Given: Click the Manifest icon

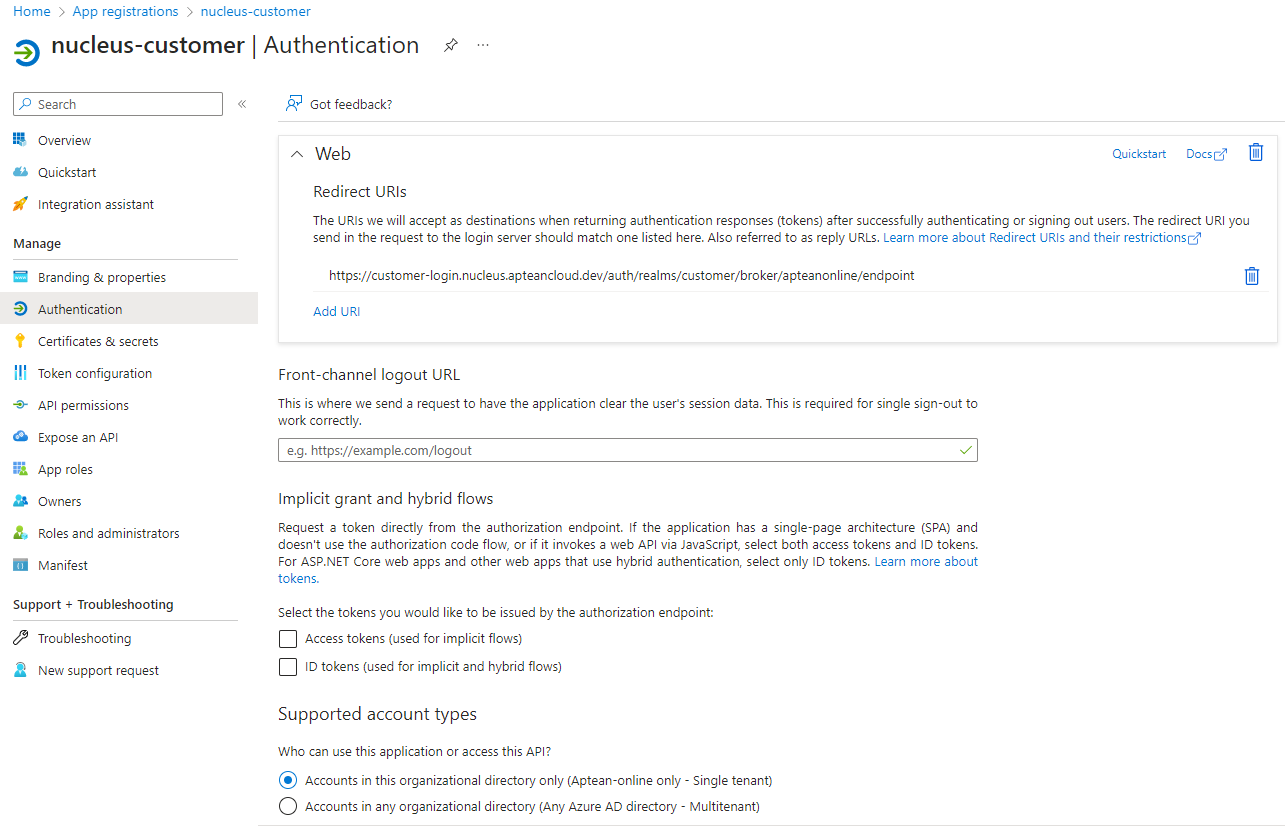Looking at the screenshot, I should coord(20,565).
